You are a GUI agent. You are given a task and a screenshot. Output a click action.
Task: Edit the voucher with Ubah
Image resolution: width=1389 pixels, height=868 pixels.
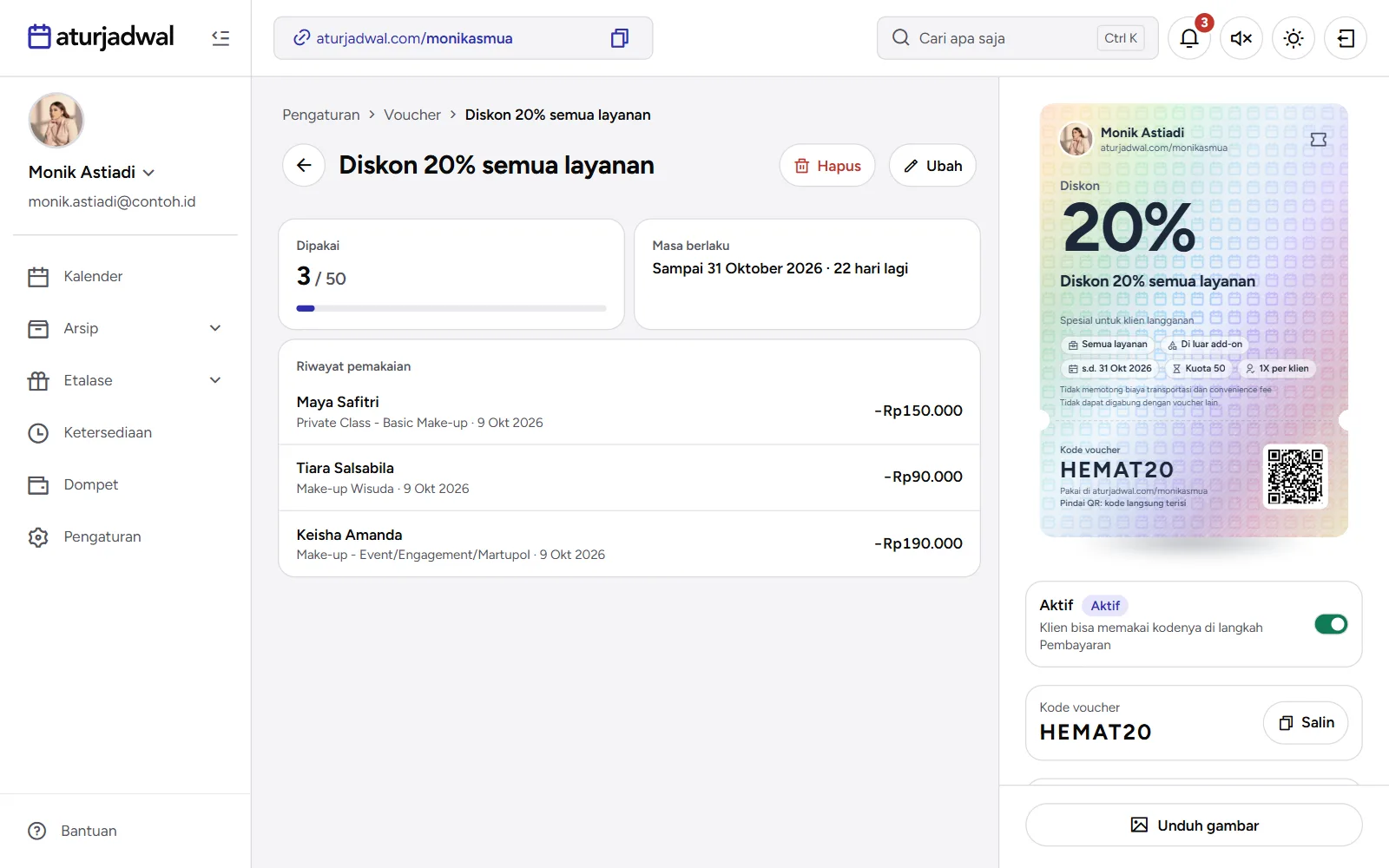tap(932, 165)
